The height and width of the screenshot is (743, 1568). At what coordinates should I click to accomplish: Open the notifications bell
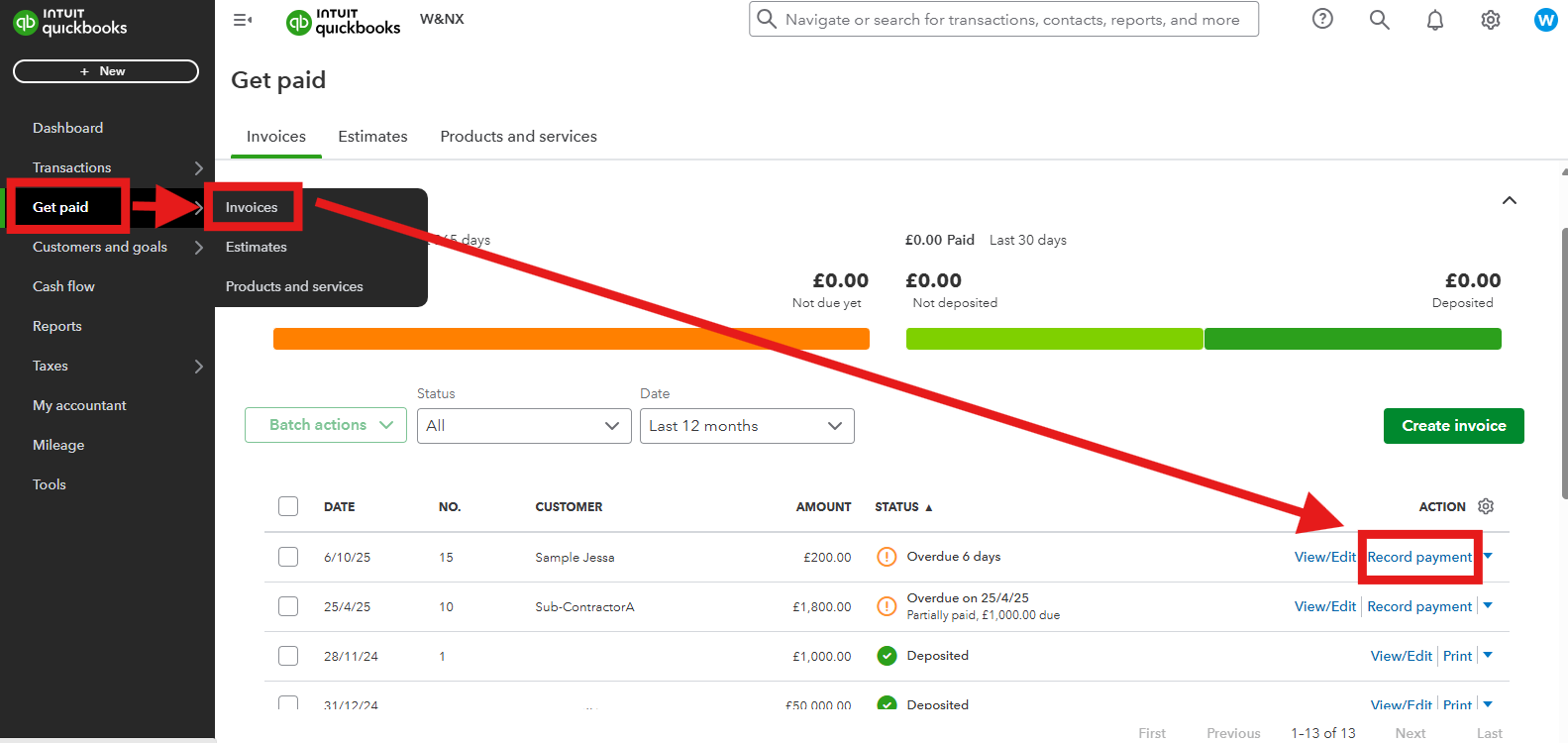point(1434,19)
